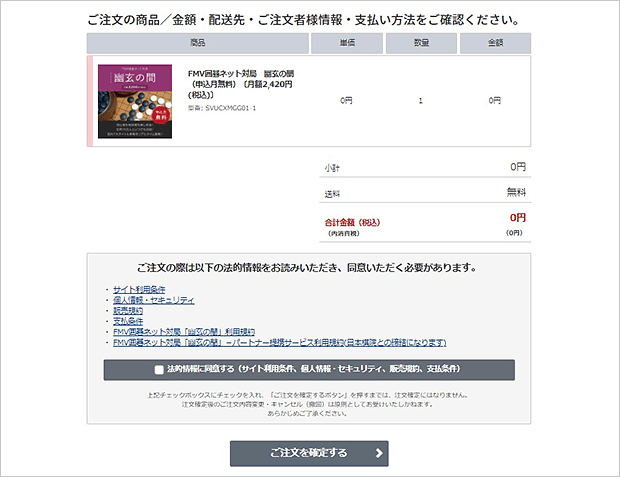The height and width of the screenshot is (477, 620).
Task: Click the 合計金額（税込） label
Action: tap(352, 223)
